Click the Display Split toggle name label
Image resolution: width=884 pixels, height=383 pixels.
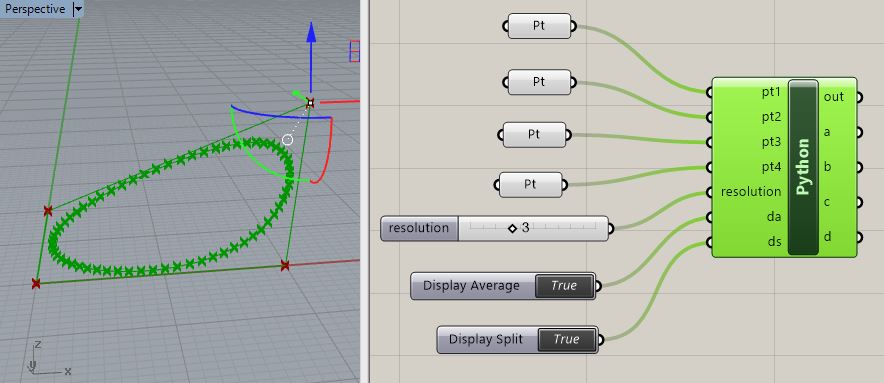tap(485, 340)
